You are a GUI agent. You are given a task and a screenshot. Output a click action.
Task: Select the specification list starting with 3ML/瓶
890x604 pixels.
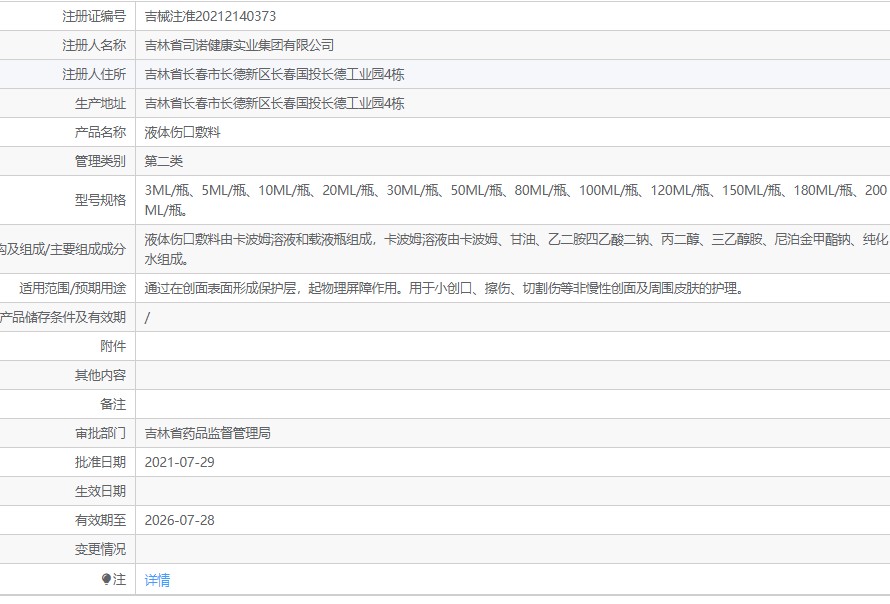(515, 200)
